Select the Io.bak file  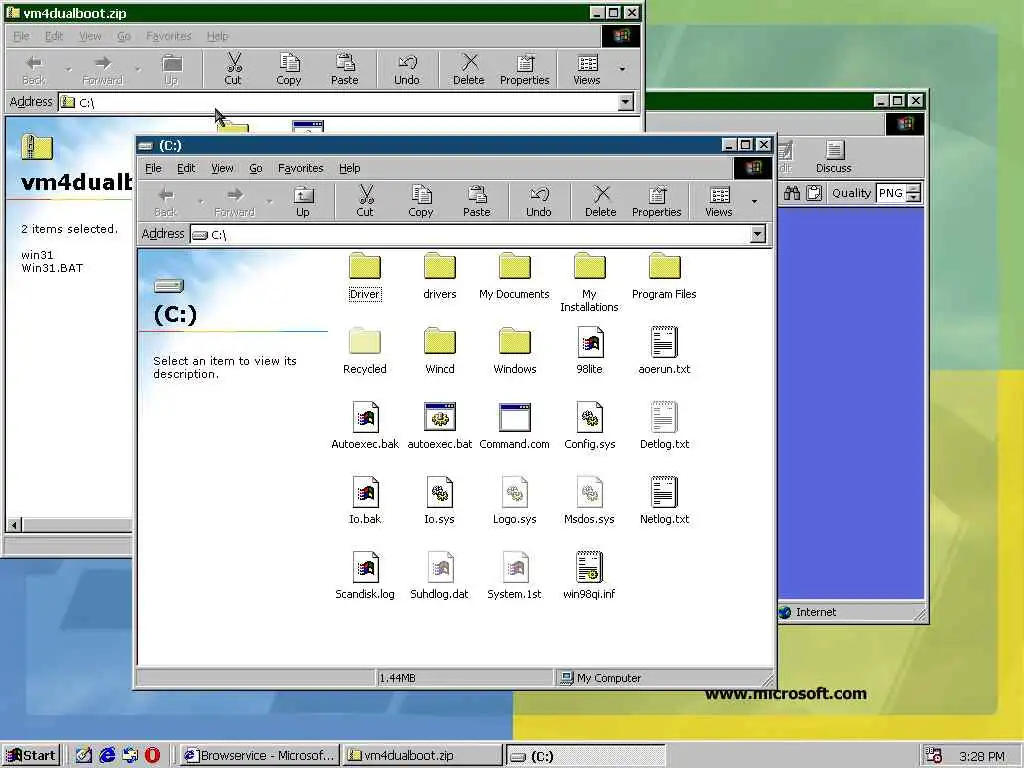point(365,502)
